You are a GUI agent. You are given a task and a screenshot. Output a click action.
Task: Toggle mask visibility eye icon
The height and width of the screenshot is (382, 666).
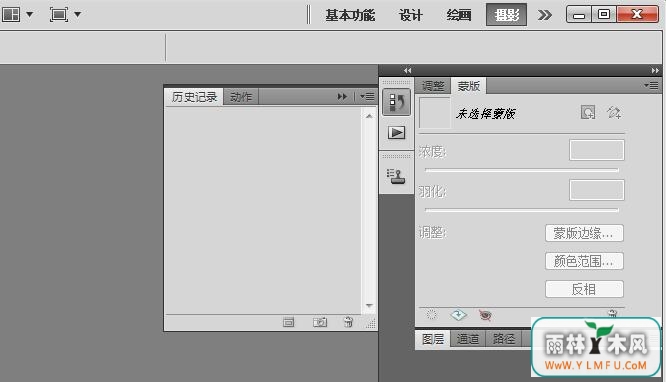(x=485, y=315)
